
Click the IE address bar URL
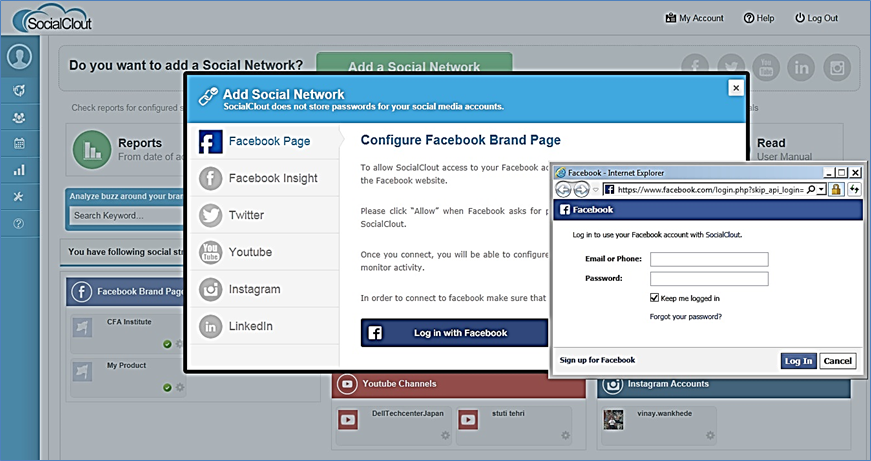coord(710,190)
